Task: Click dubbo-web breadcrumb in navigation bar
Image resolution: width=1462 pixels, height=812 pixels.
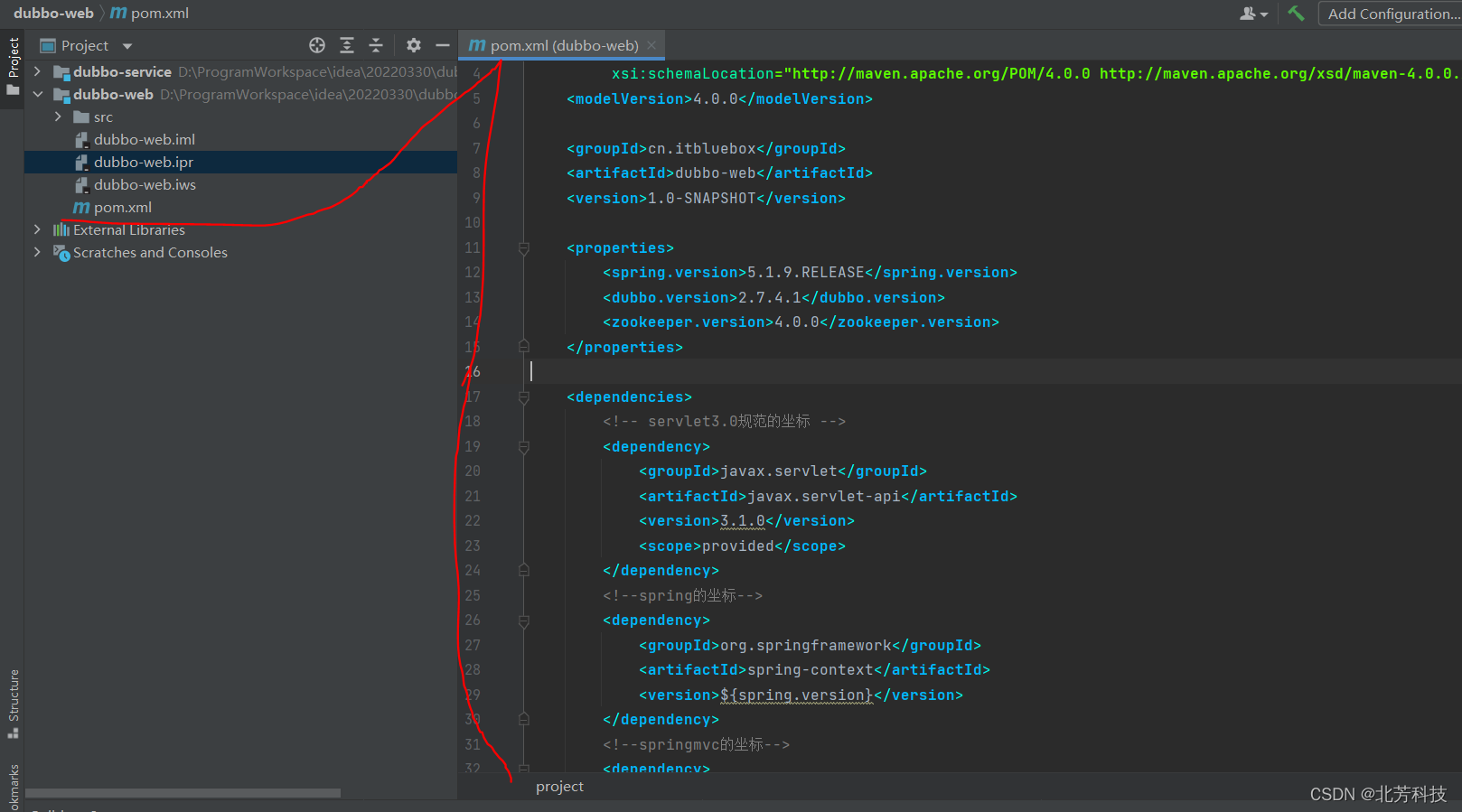Action: coord(53,14)
